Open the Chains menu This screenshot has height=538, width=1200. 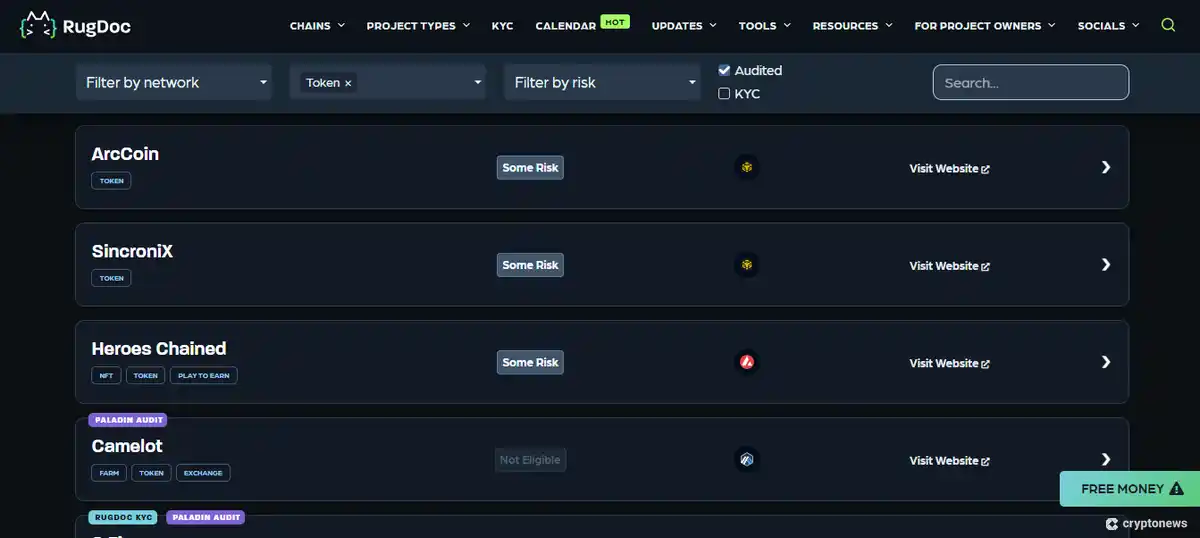pyautogui.click(x=316, y=25)
